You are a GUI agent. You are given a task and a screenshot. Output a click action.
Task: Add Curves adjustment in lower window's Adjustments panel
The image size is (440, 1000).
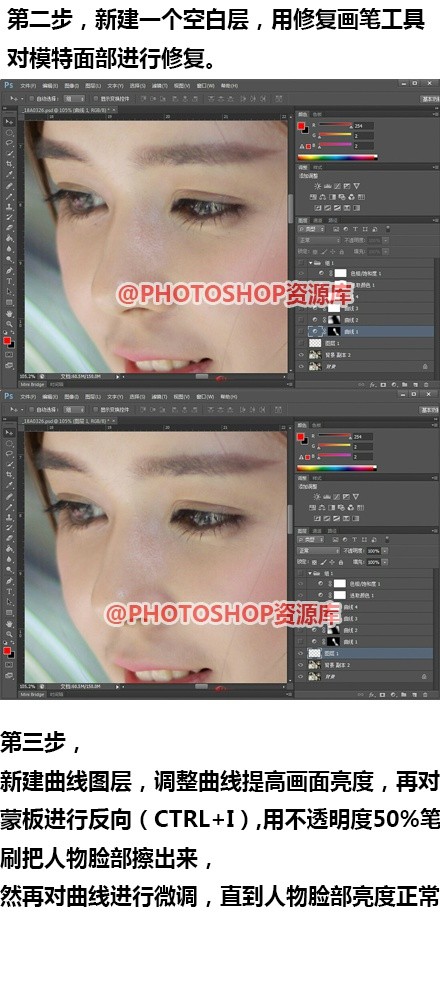click(337, 497)
